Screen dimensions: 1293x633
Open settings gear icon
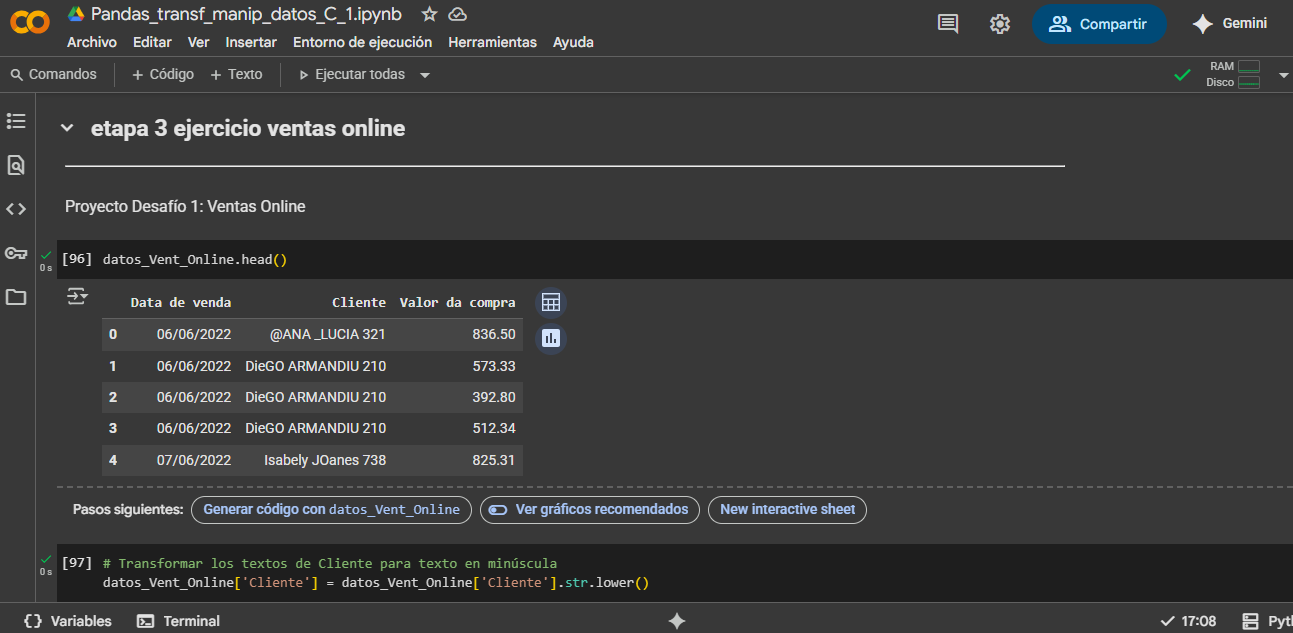point(1000,24)
